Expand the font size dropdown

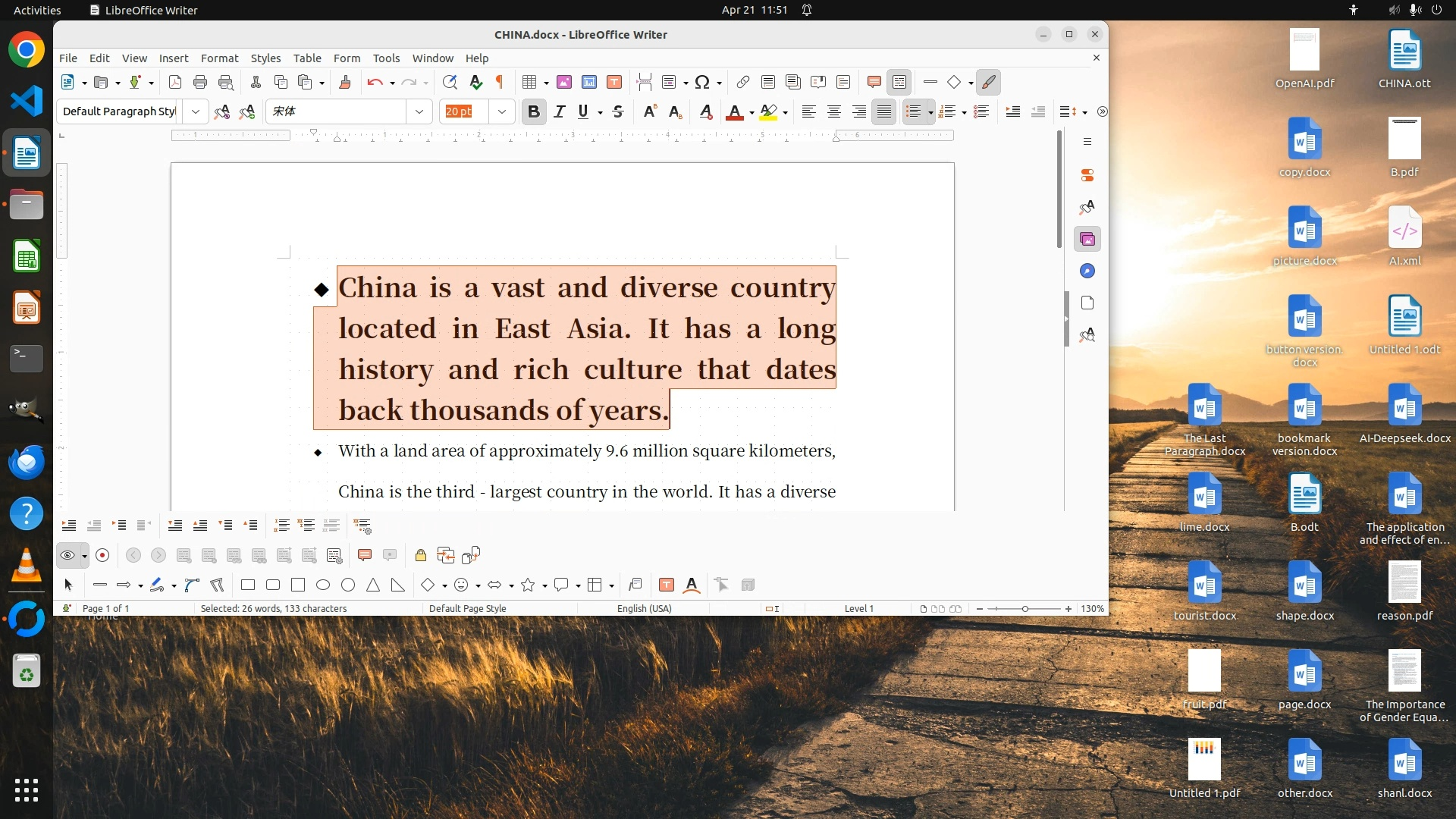(502, 111)
